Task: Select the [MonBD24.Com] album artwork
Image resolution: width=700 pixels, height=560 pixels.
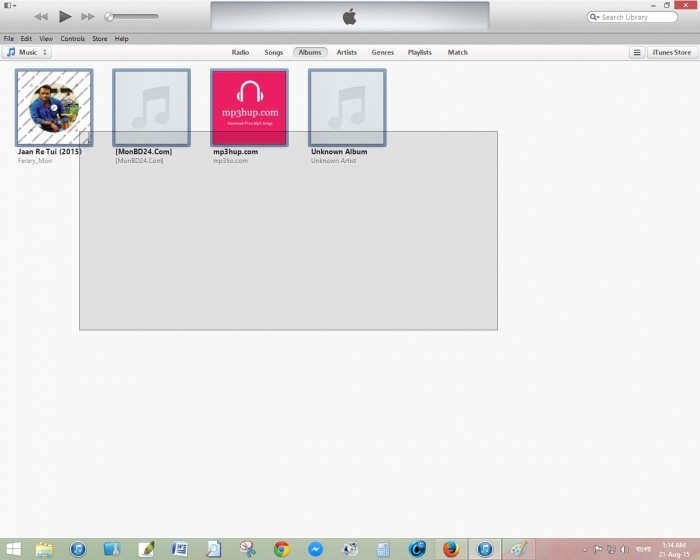Action: pyautogui.click(x=151, y=108)
